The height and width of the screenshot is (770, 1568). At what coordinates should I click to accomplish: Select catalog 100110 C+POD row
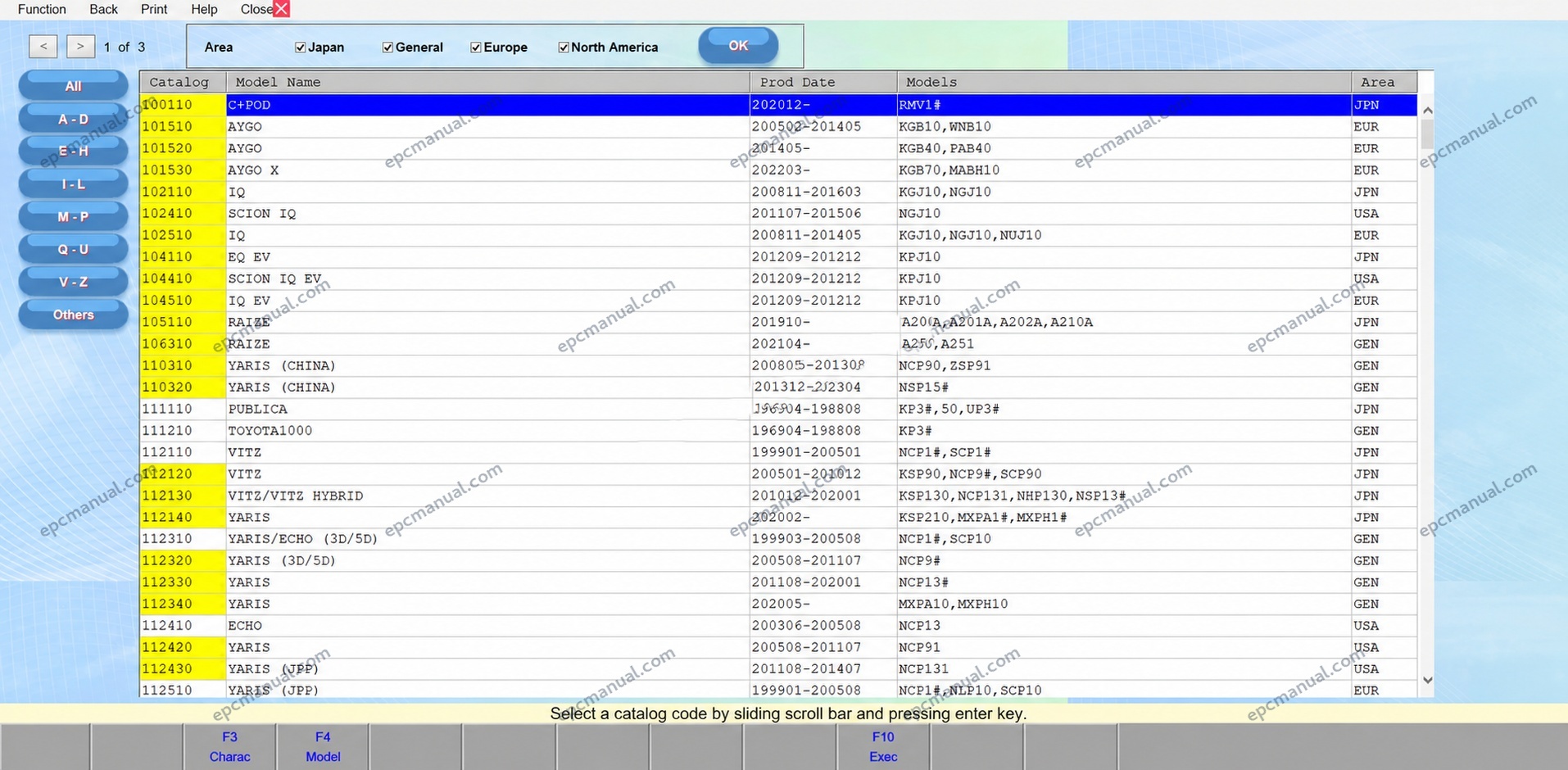tap(778, 105)
